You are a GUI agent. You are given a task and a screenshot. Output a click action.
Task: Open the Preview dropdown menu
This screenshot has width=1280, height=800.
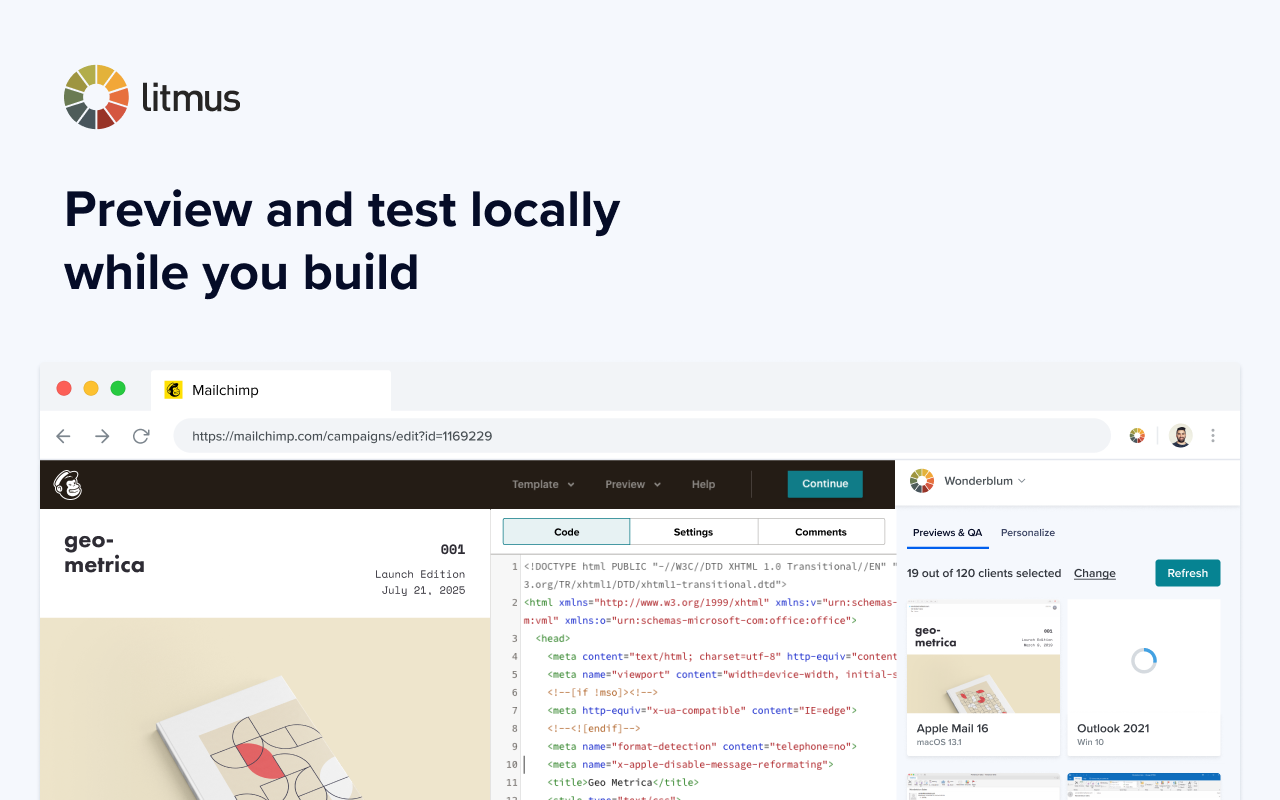click(x=633, y=484)
